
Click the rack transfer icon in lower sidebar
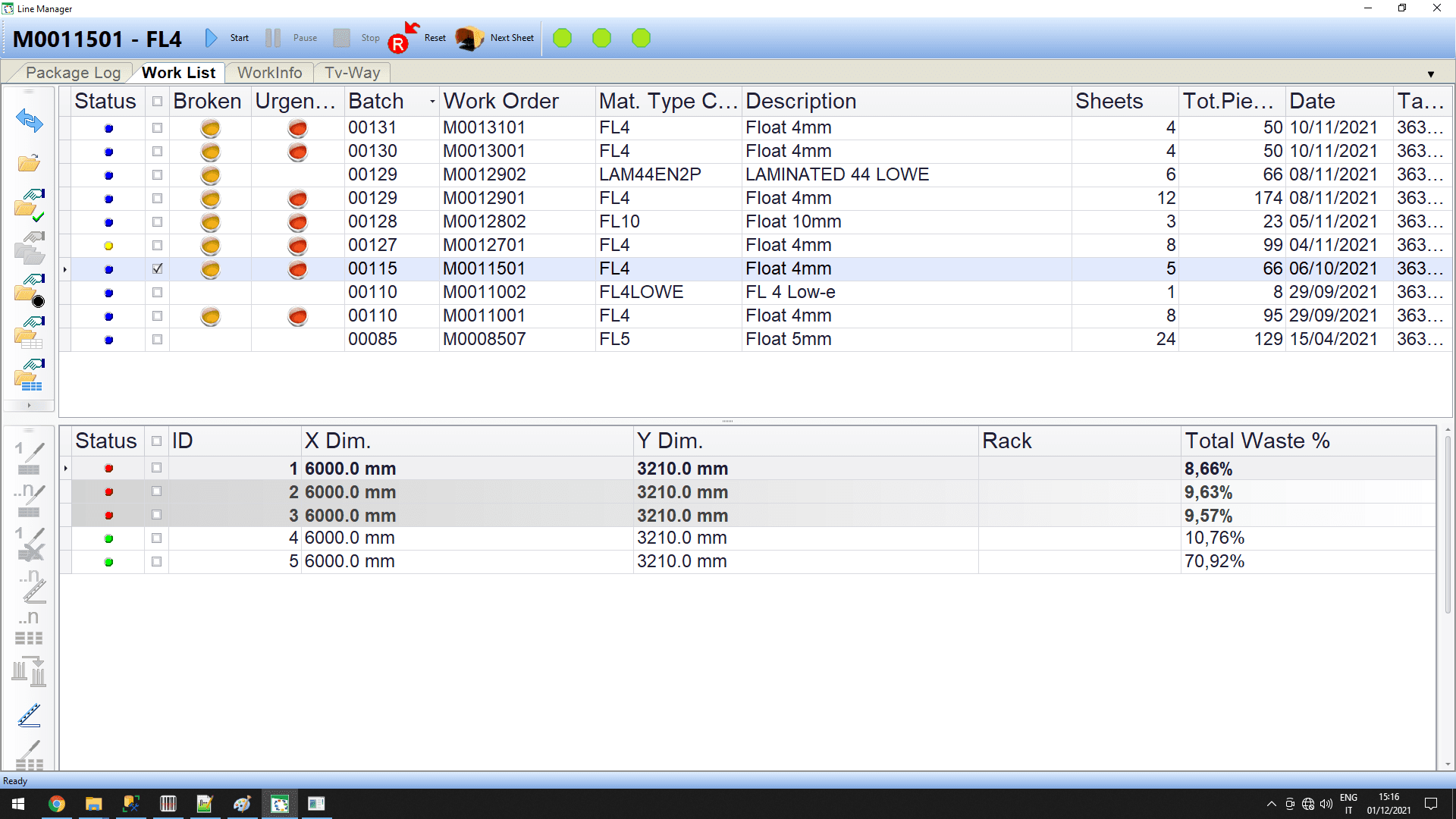coord(30,672)
